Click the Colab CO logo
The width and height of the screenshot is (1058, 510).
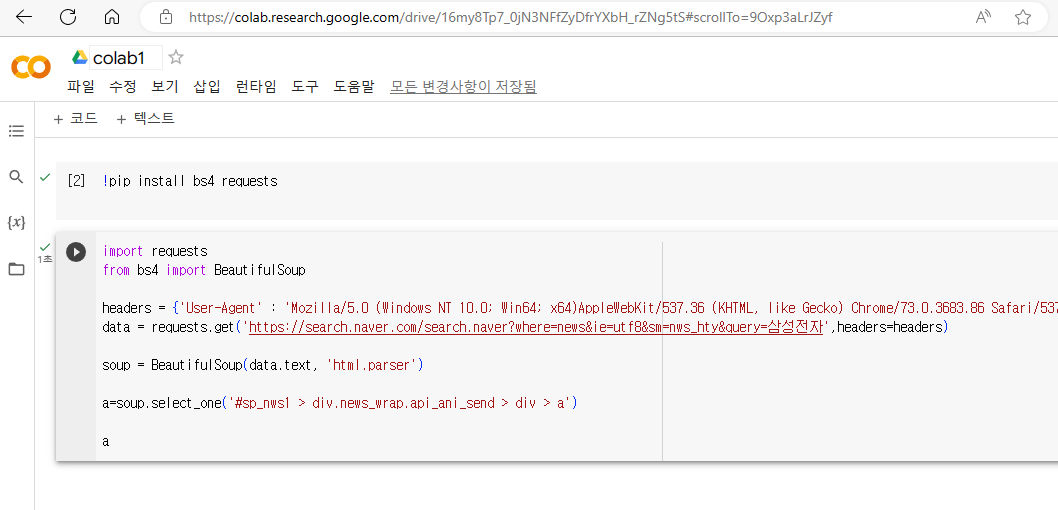pos(30,67)
